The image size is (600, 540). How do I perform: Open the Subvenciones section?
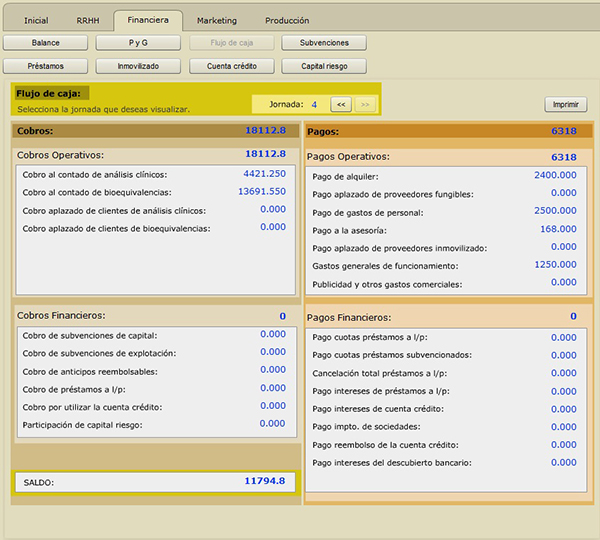coord(324,43)
